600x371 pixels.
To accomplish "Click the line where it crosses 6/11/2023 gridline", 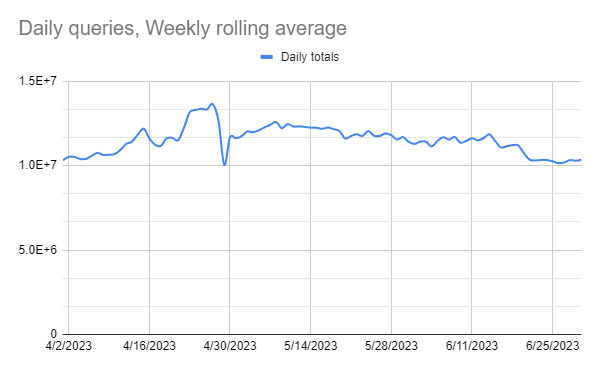I will (471, 138).
